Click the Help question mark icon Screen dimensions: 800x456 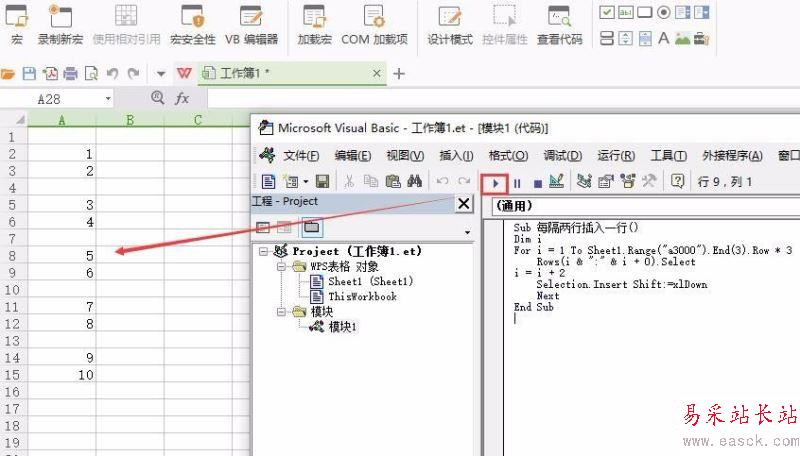click(677, 181)
